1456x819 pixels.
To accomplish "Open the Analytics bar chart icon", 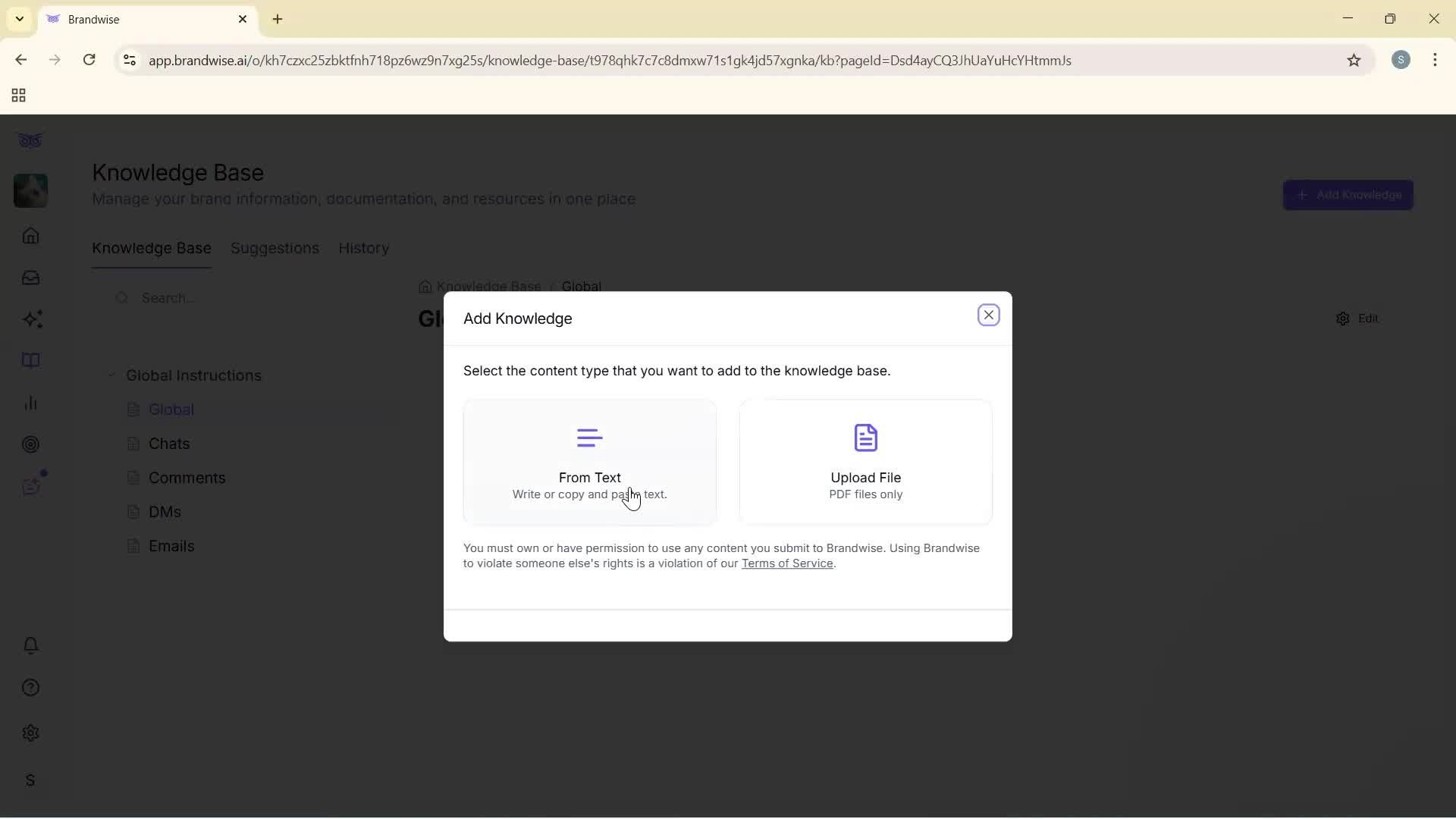I will click(30, 403).
